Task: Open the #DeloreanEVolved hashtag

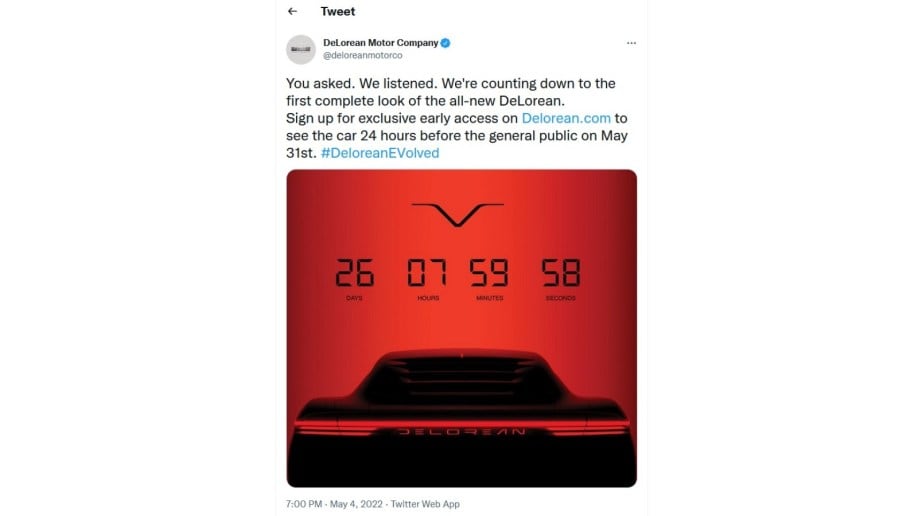Action: coord(380,153)
